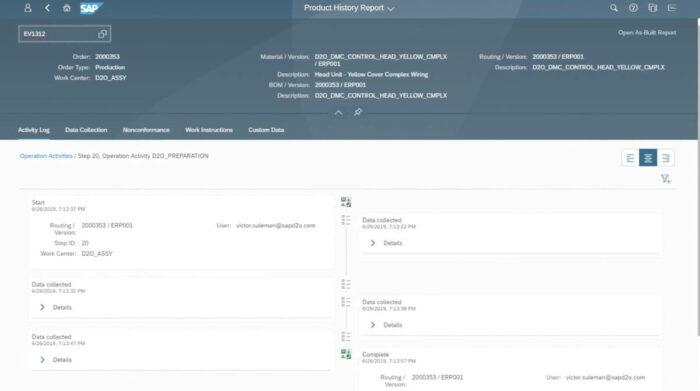700x391 pixels.
Task: Go back with the back arrow
Action: point(47,8)
